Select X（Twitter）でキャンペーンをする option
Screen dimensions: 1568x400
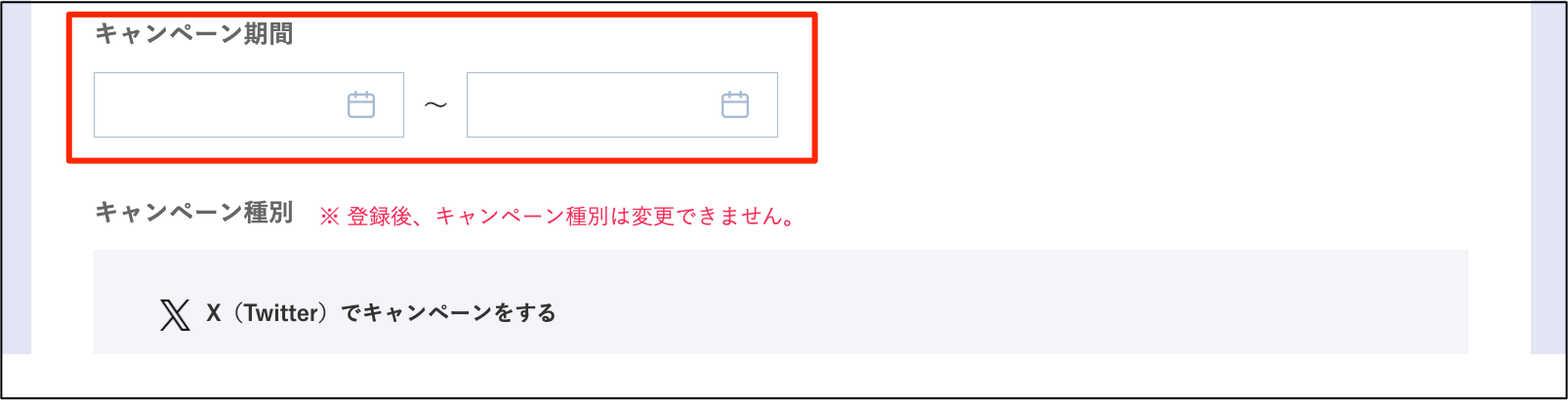click(x=357, y=314)
